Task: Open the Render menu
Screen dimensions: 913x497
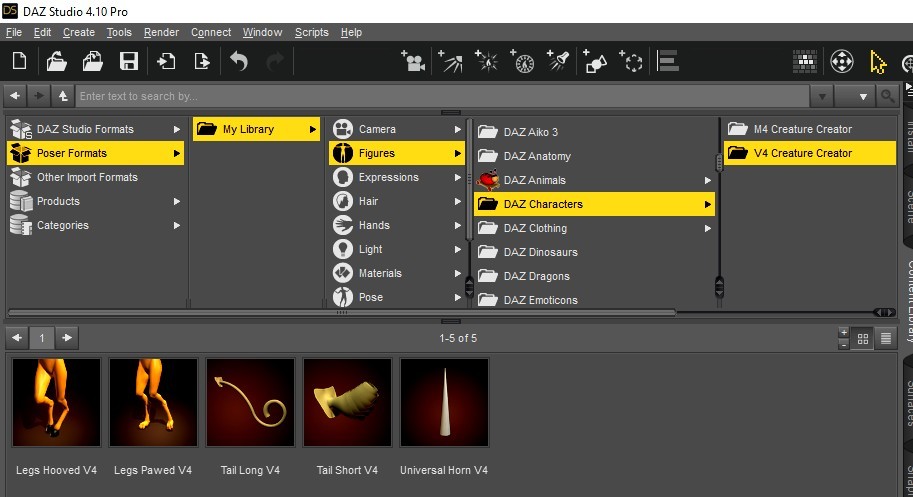Action: click(161, 33)
